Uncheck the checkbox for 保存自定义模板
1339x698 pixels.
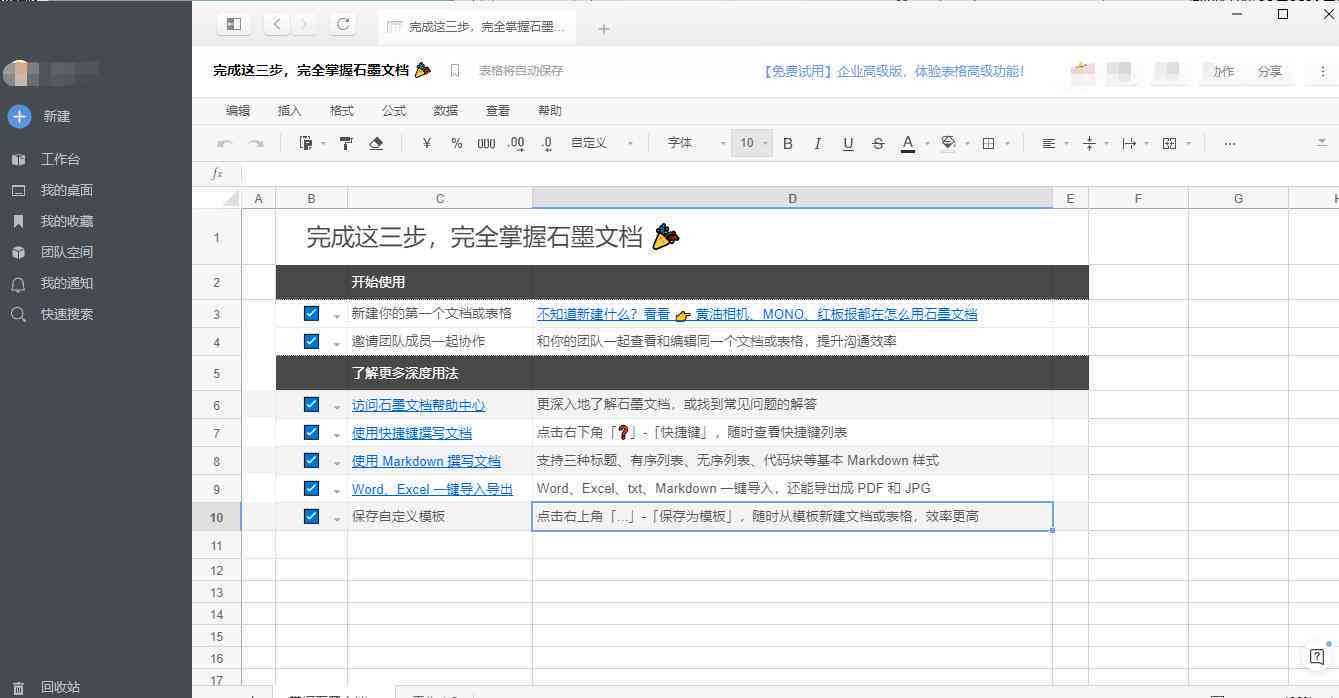(311, 517)
